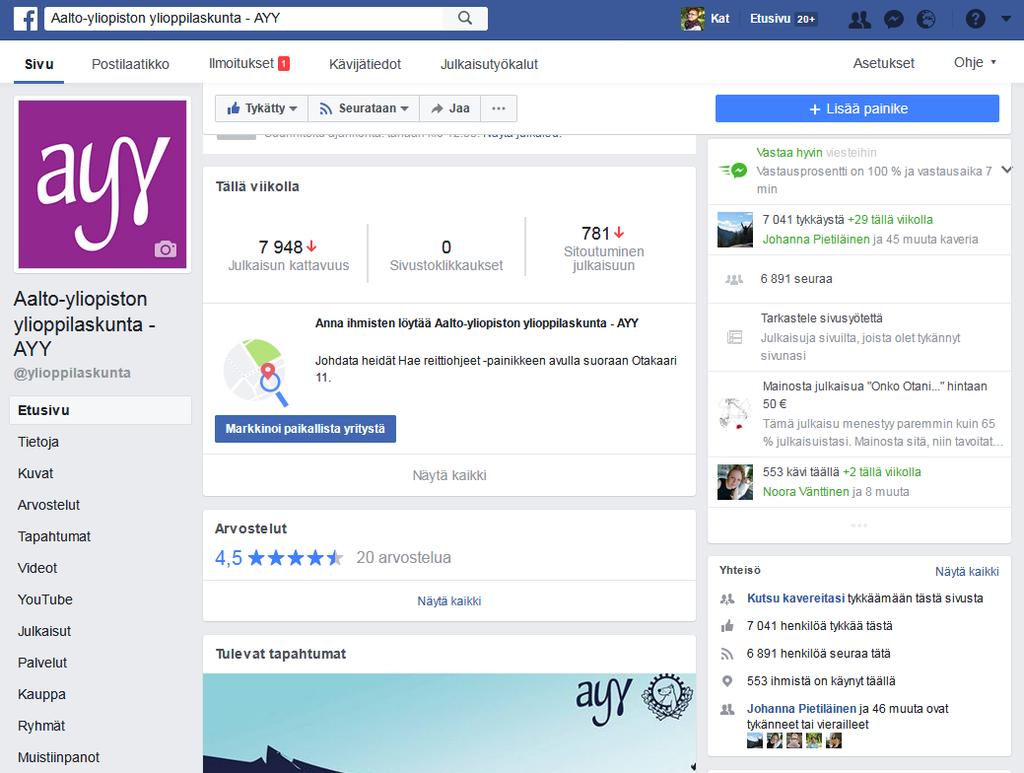Click Markkinoi paikallista yritystä button
Screen dimensions: 1024x773
coord(305,429)
